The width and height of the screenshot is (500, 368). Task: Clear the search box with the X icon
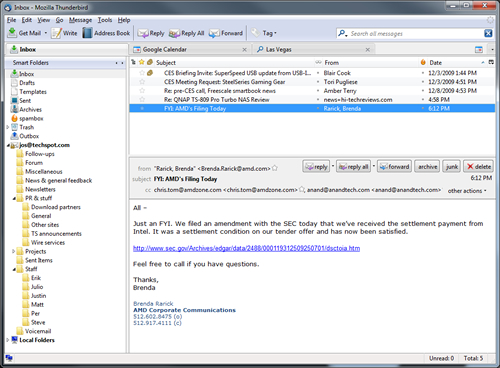(x=488, y=33)
